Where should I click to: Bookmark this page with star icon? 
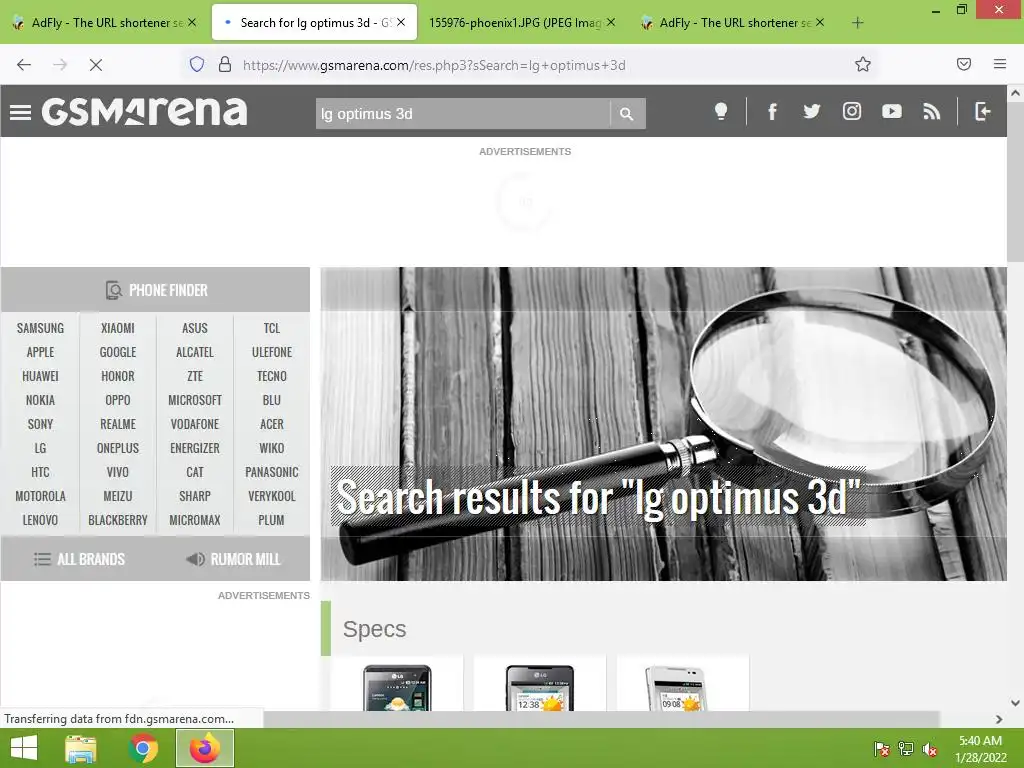pos(863,64)
